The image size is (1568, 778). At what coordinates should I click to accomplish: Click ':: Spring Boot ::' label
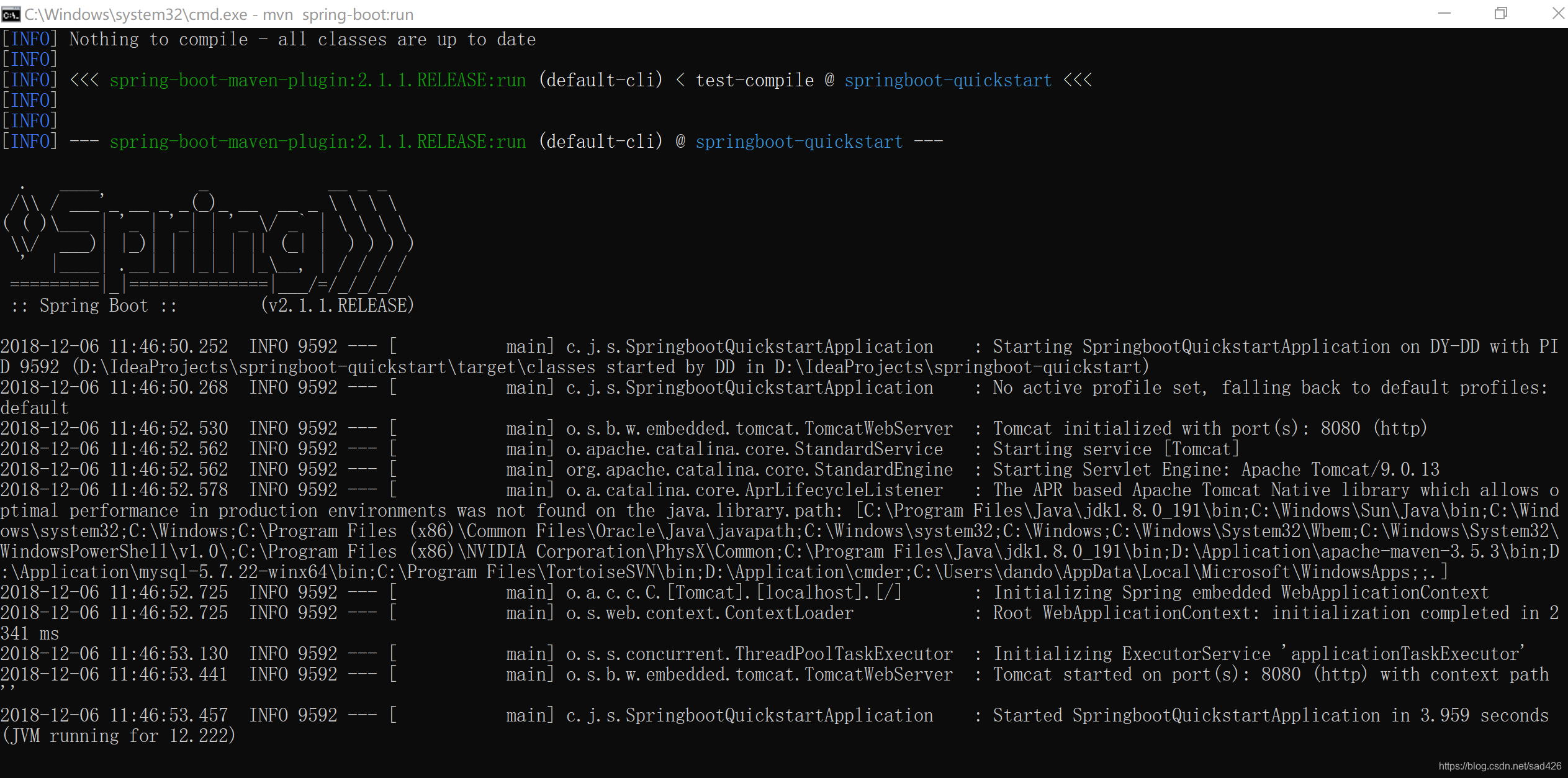(x=94, y=305)
